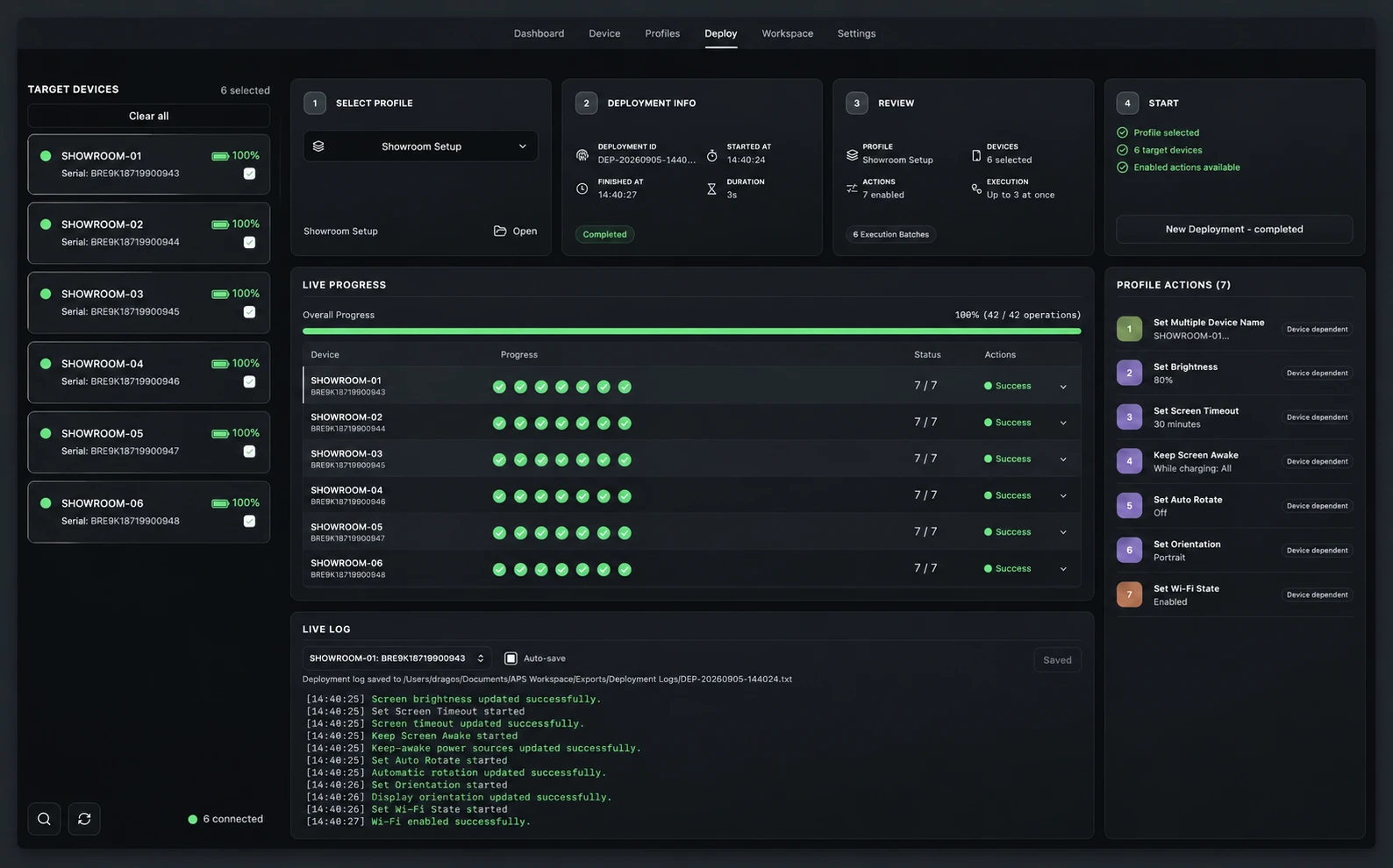Image resolution: width=1393 pixels, height=868 pixels.
Task: Click the Overall Progress bar
Action: (691, 331)
